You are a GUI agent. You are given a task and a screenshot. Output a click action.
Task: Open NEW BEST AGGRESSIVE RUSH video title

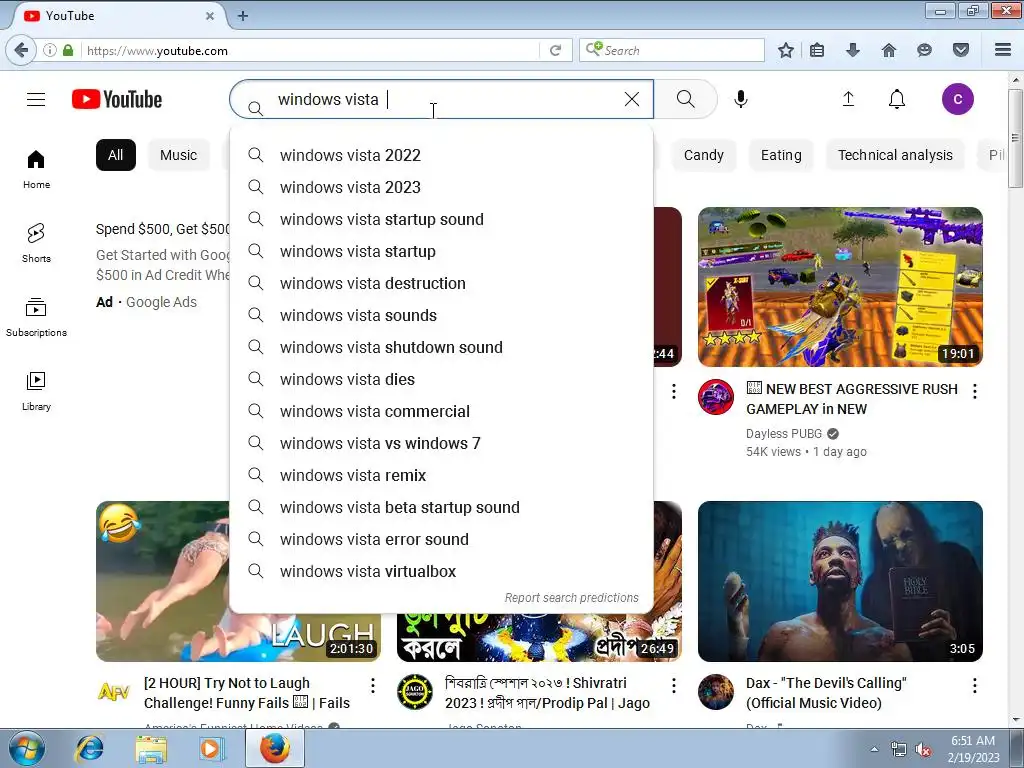(x=852, y=399)
